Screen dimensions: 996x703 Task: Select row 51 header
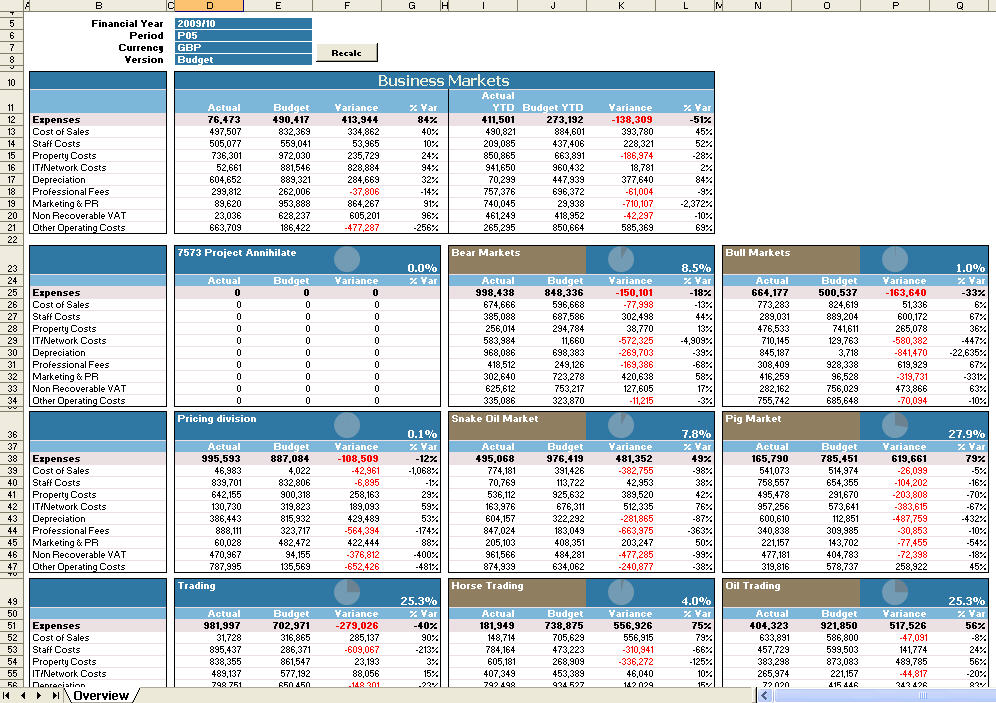click(x=12, y=626)
